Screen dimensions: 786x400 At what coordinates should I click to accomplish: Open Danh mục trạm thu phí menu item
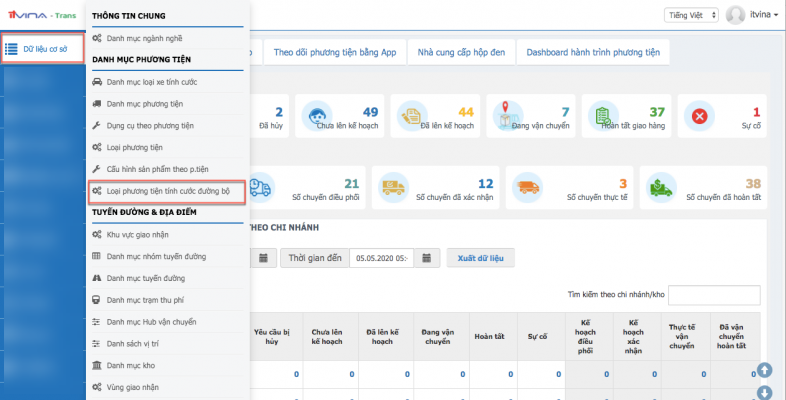click(x=145, y=299)
